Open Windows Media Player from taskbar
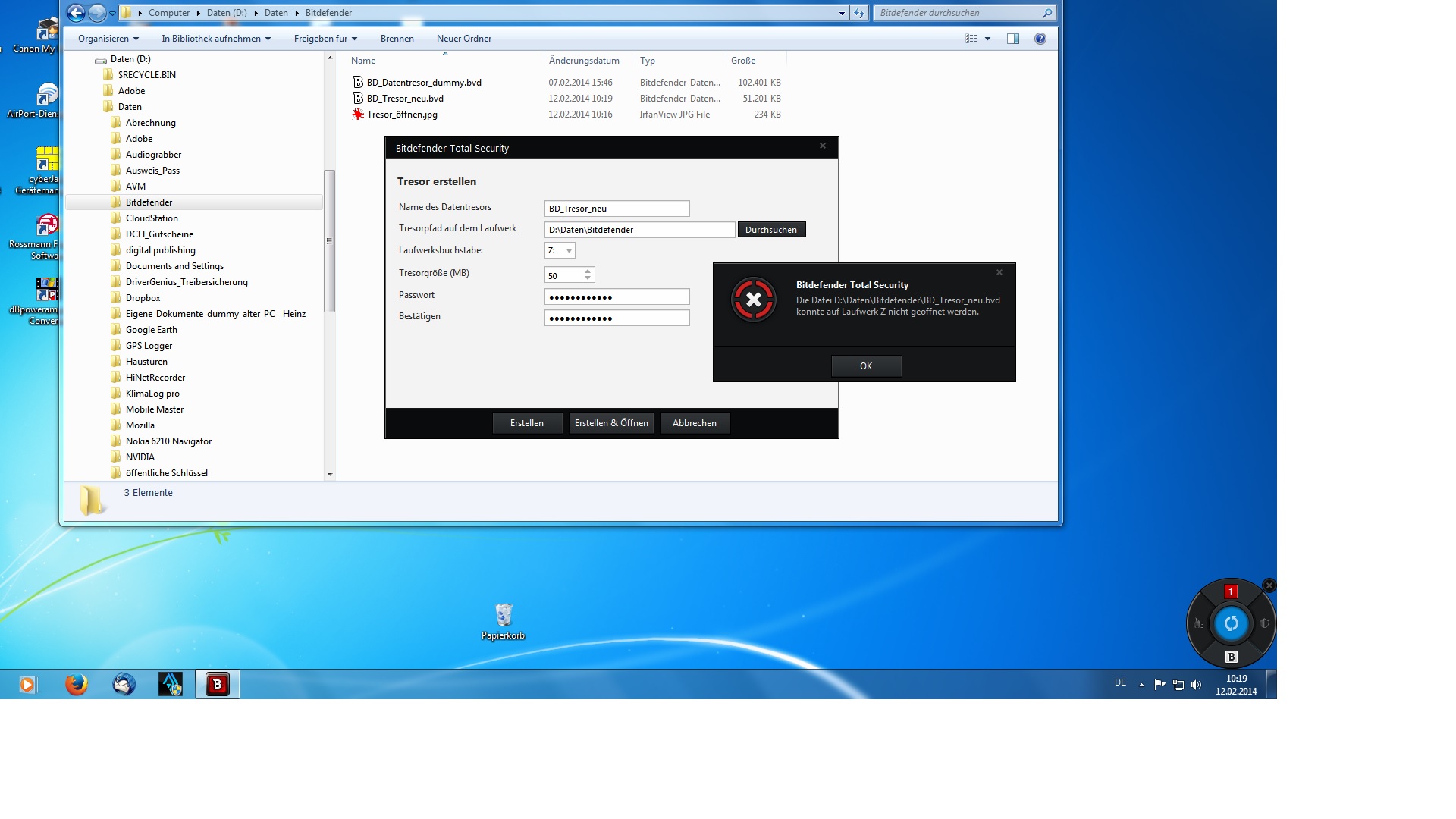The width and height of the screenshot is (1456, 819). [28, 685]
